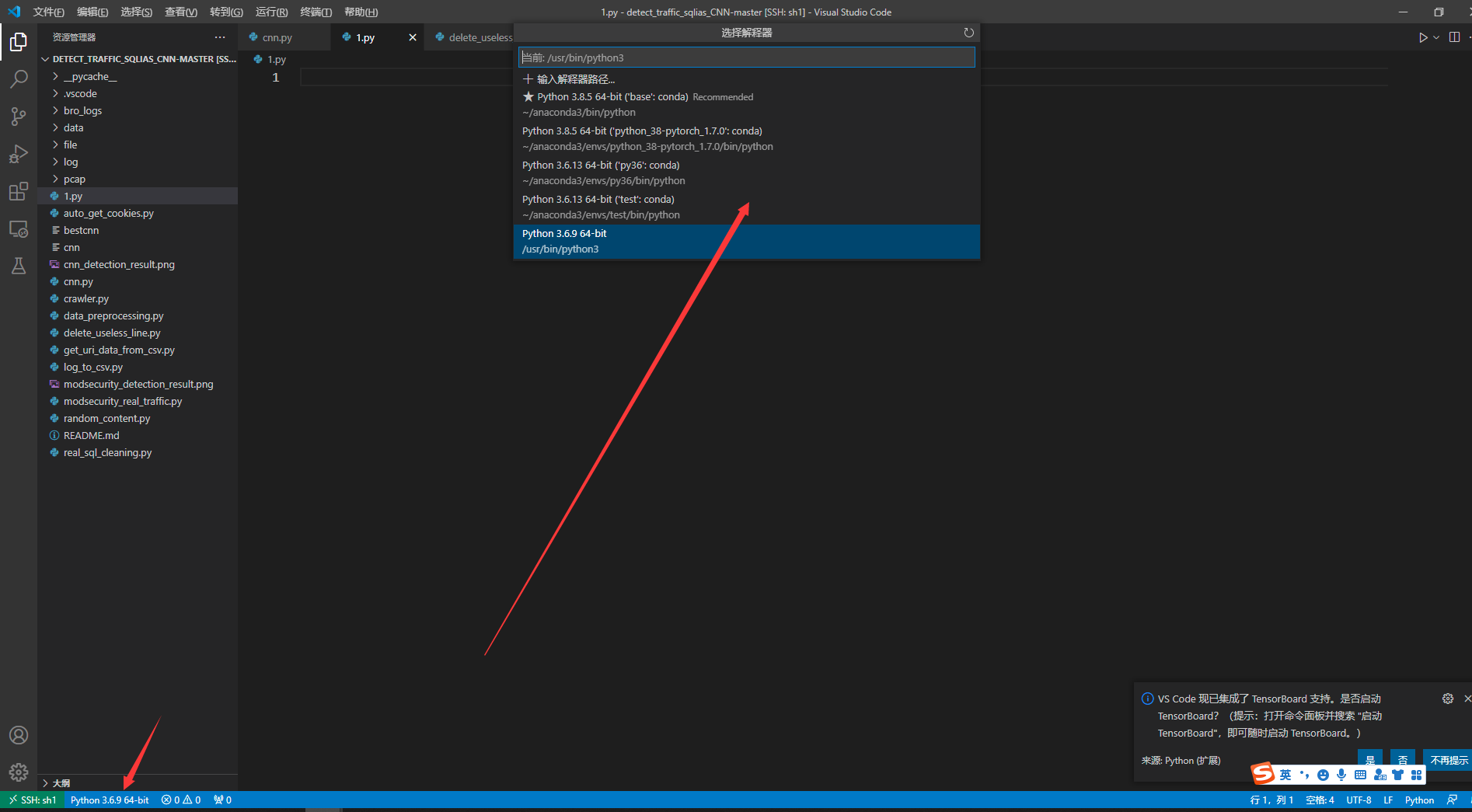Viewport: 1472px width, 812px height.
Task: Click Python language mode in status bar
Action: click(x=1419, y=800)
